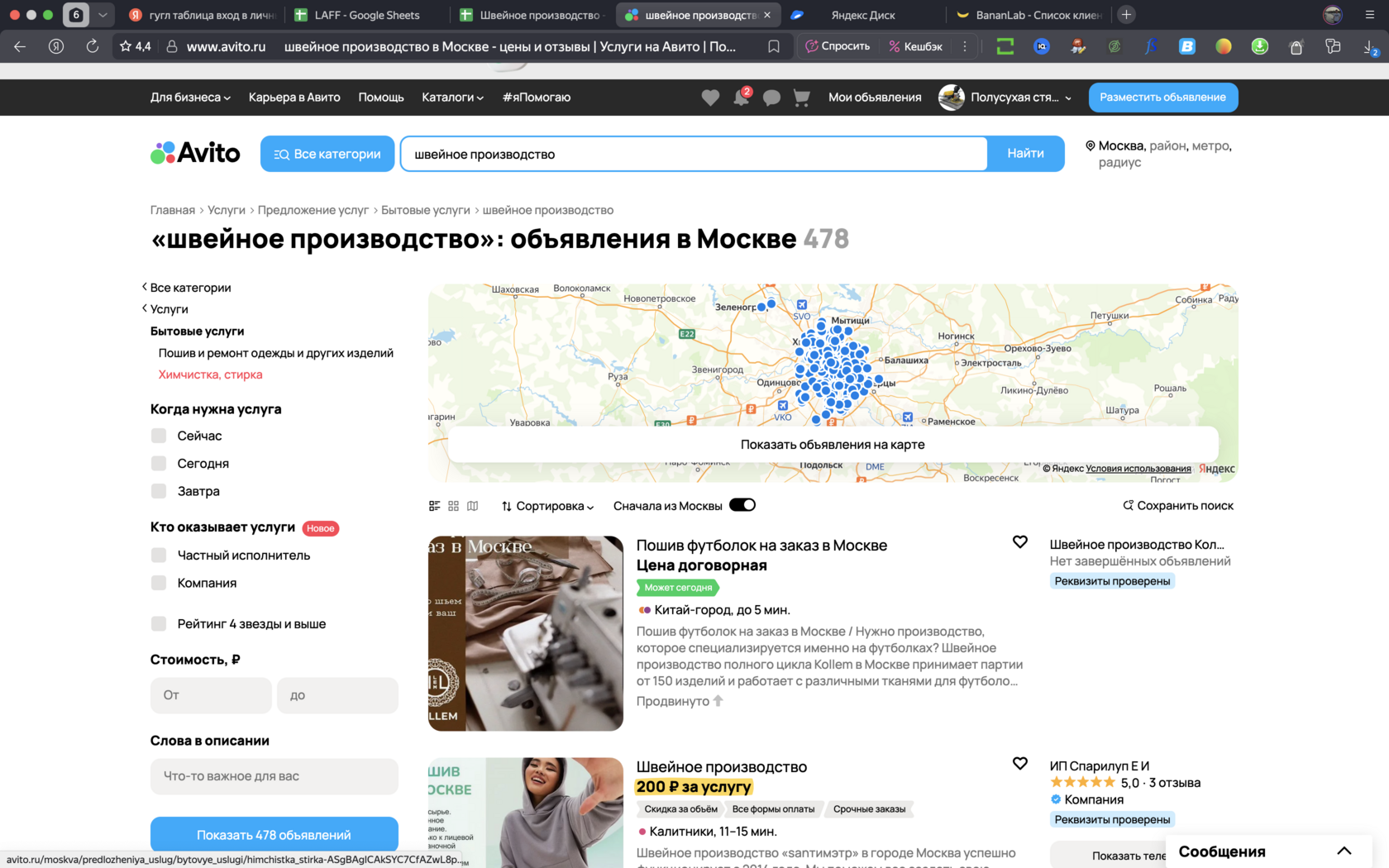Switch to map view layout icon
The width and height of the screenshot is (1389, 868).
click(472, 506)
